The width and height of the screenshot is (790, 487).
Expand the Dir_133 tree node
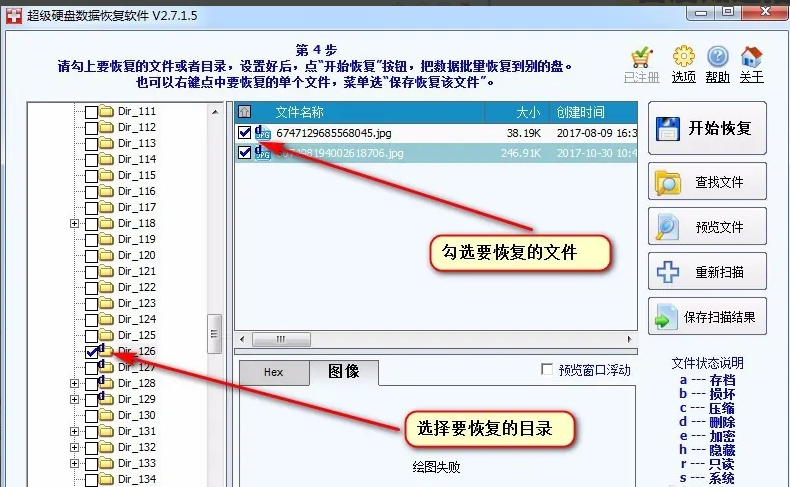tap(74, 463)
